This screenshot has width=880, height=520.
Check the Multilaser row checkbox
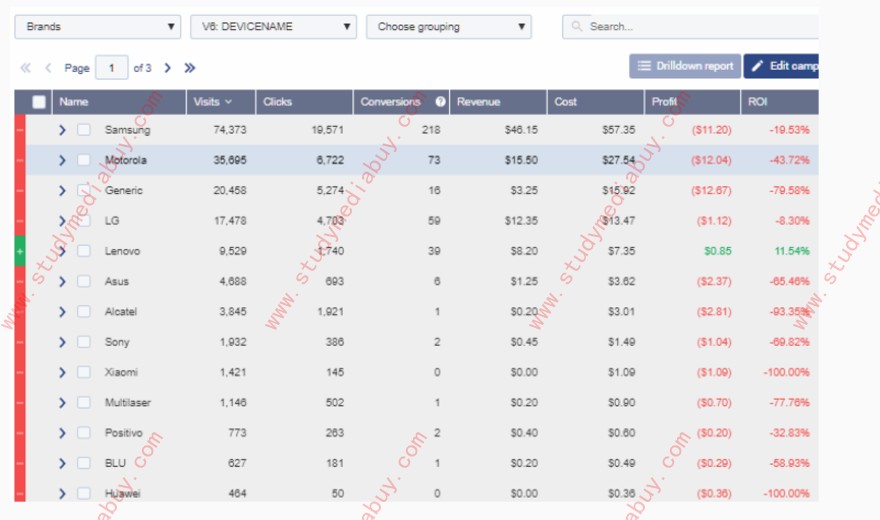84,402
